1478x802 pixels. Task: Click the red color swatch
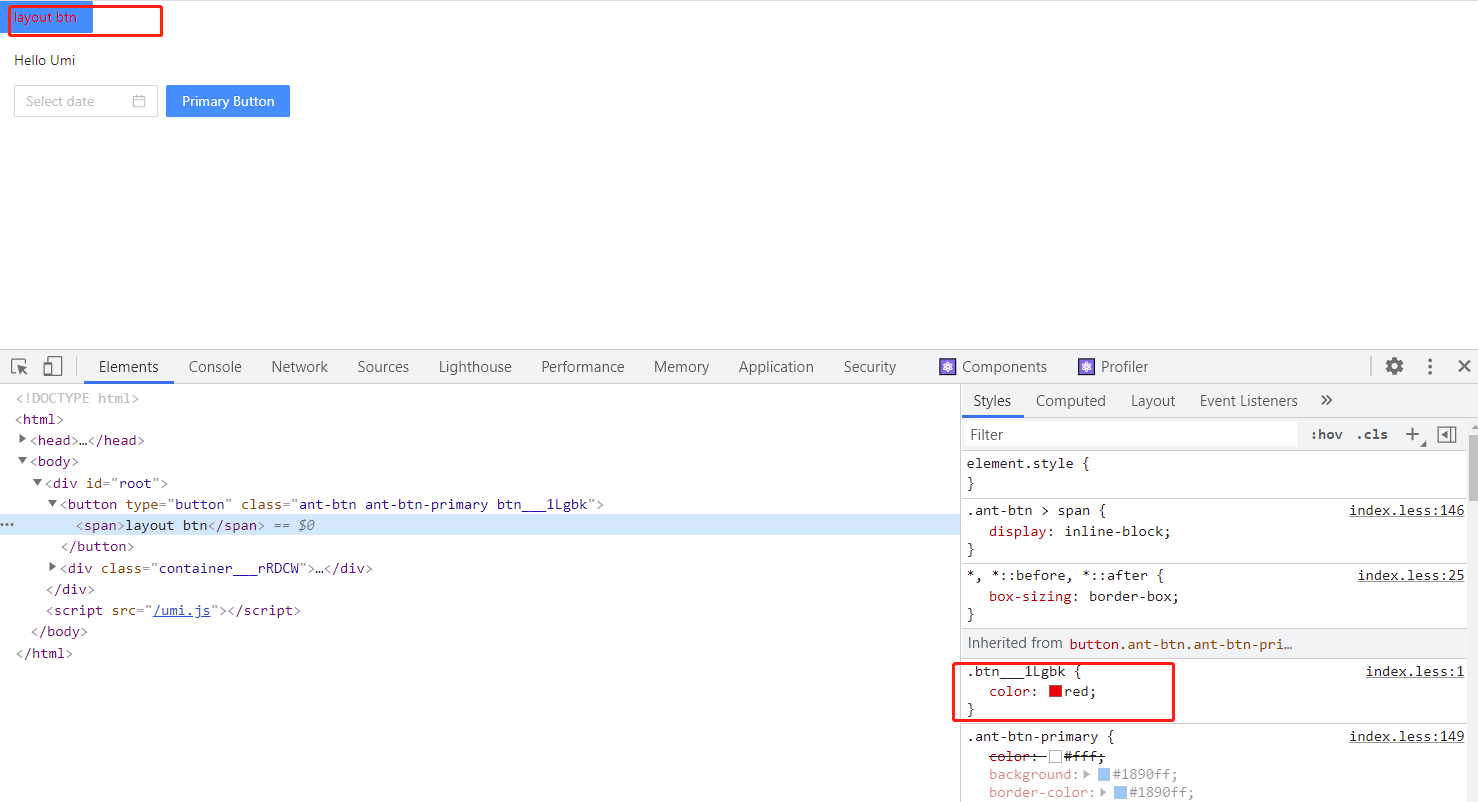(1055, 691)
